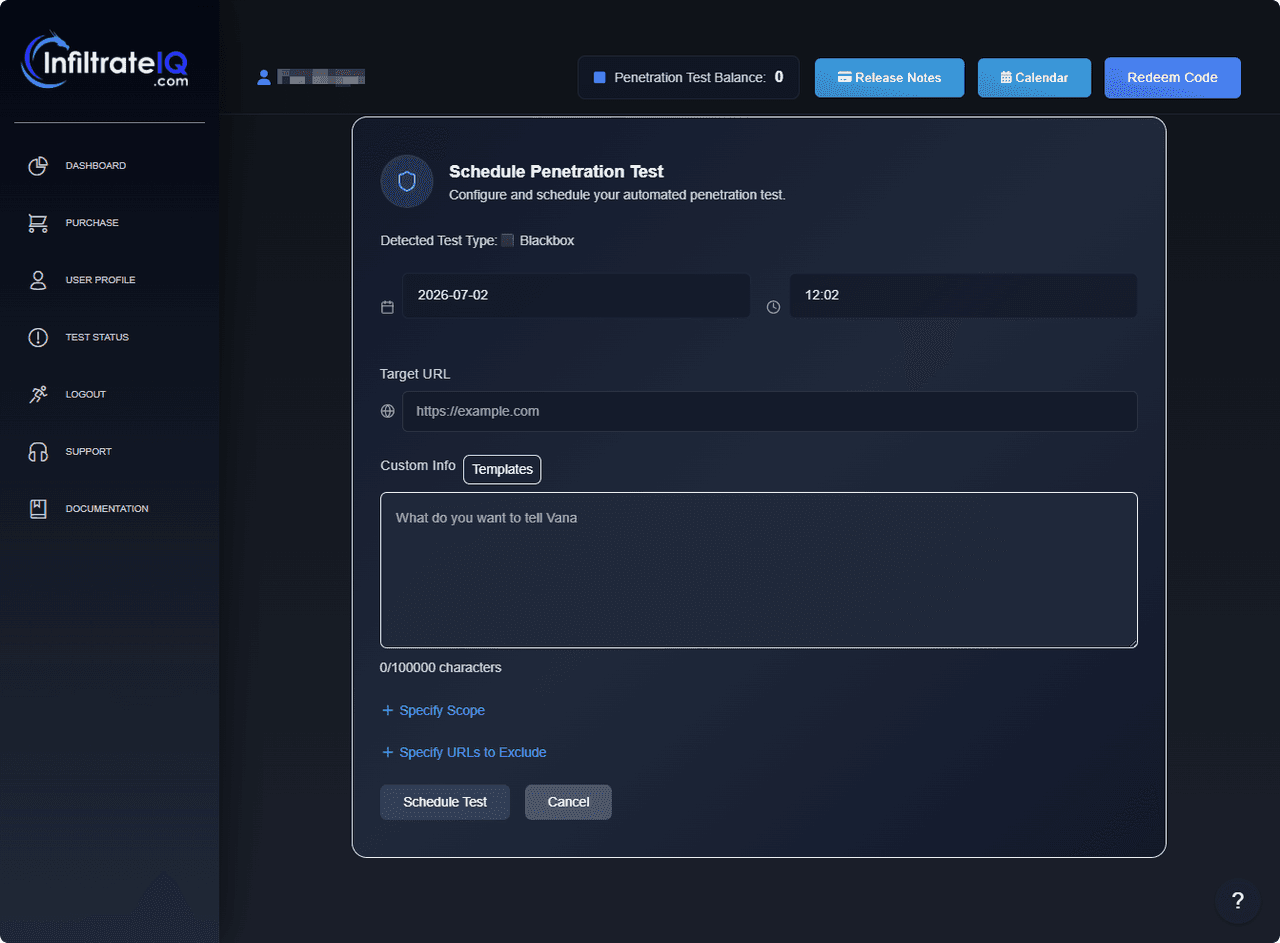Cancel the penetration test scheduling
The width and height of the screenshot is (1280, 943).
click(x=568, y=802)
